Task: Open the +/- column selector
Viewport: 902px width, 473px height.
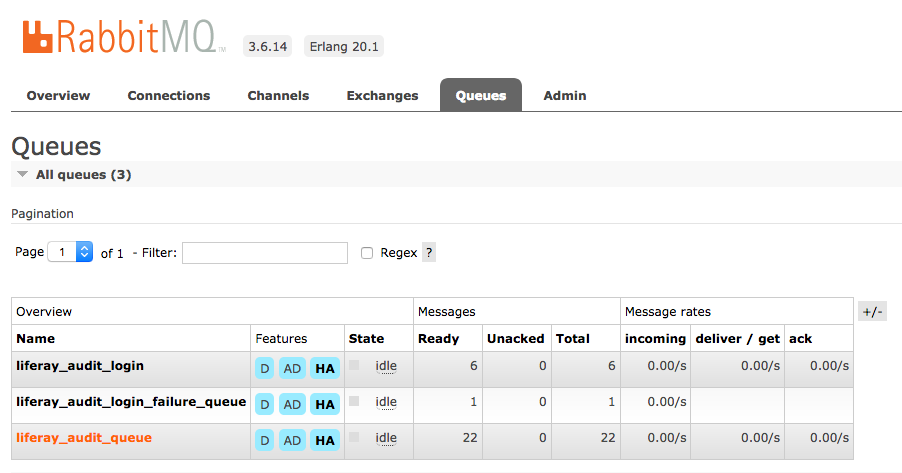Action: [x=872, y=312]
